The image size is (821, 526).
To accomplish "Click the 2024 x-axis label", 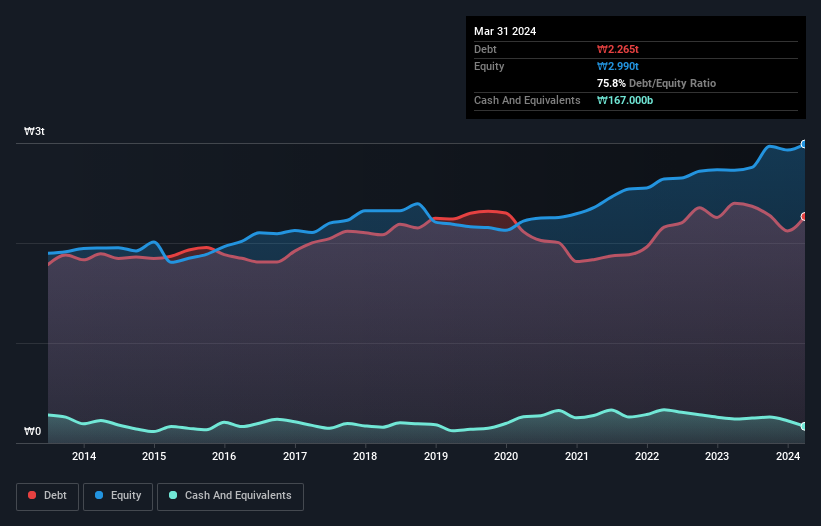I will point(787,456).
